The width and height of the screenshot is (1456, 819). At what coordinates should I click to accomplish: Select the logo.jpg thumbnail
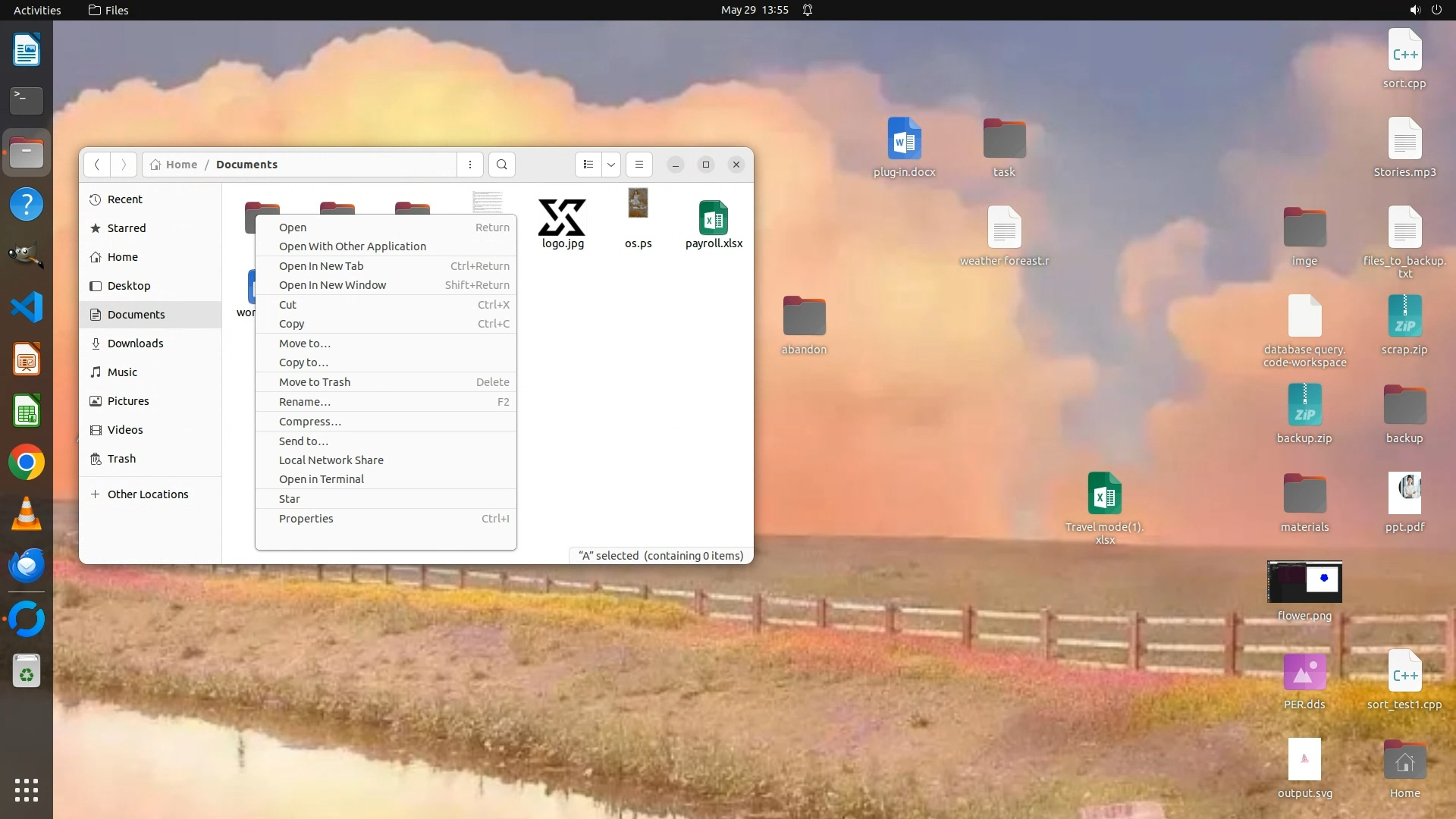click(562, 218)
